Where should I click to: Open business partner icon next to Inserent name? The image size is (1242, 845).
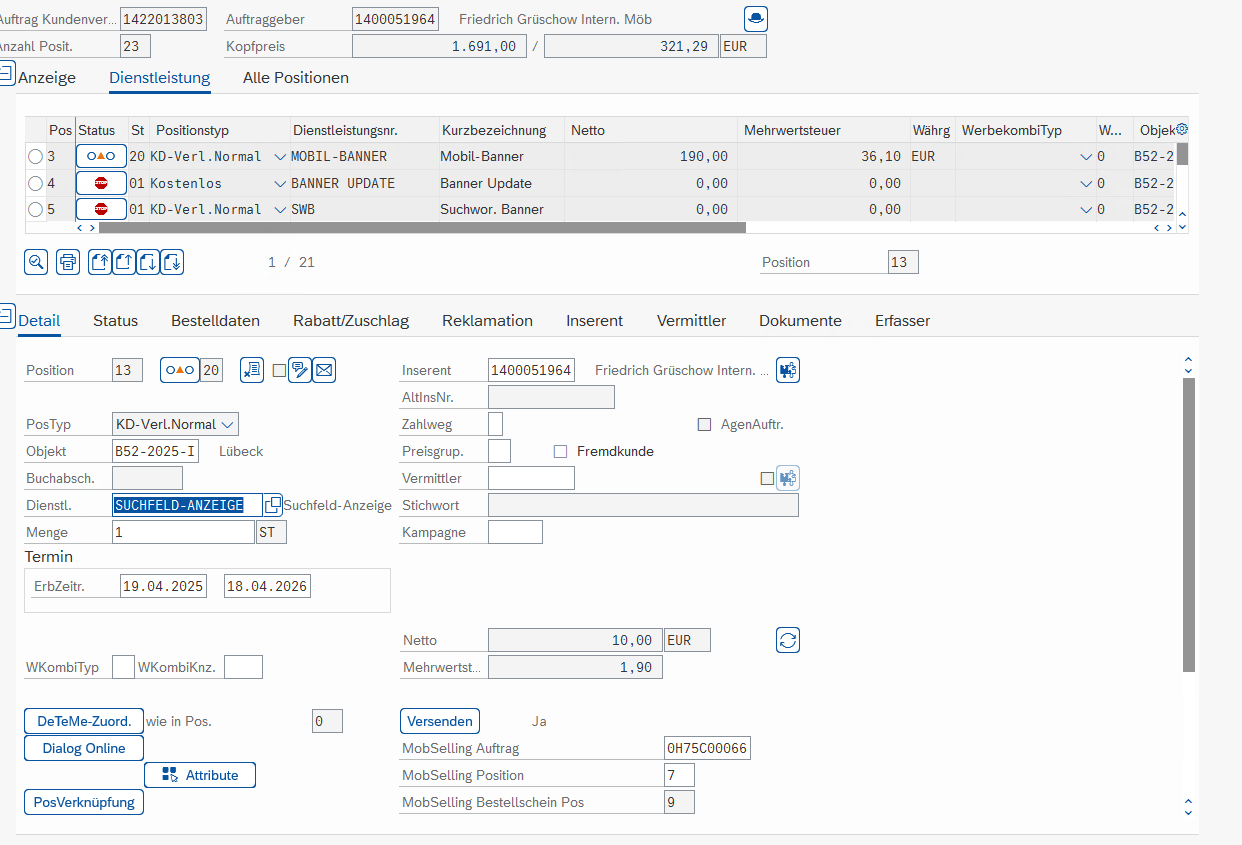tap(789, 370)
